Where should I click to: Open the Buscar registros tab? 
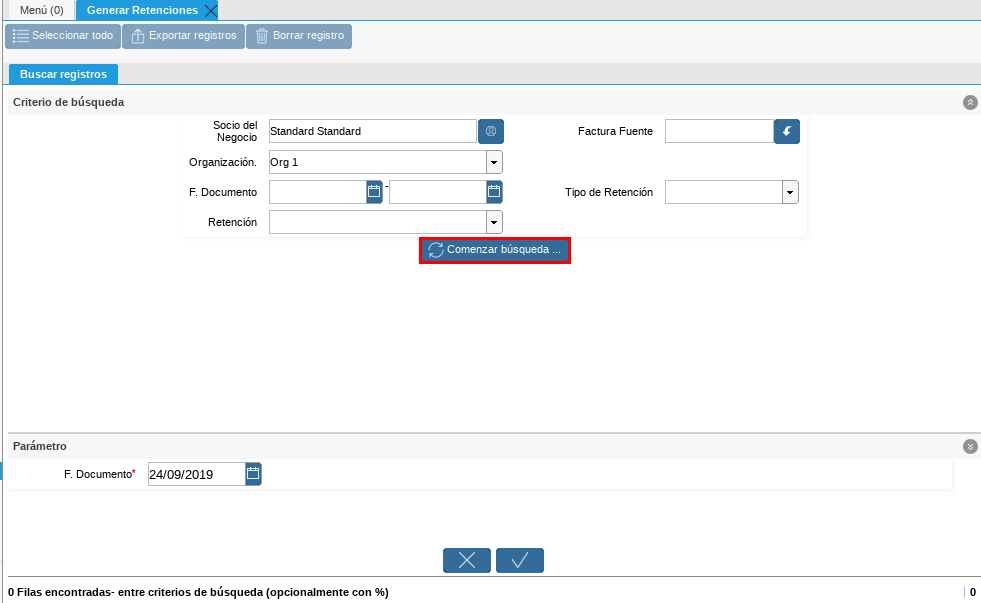(63, 74)
